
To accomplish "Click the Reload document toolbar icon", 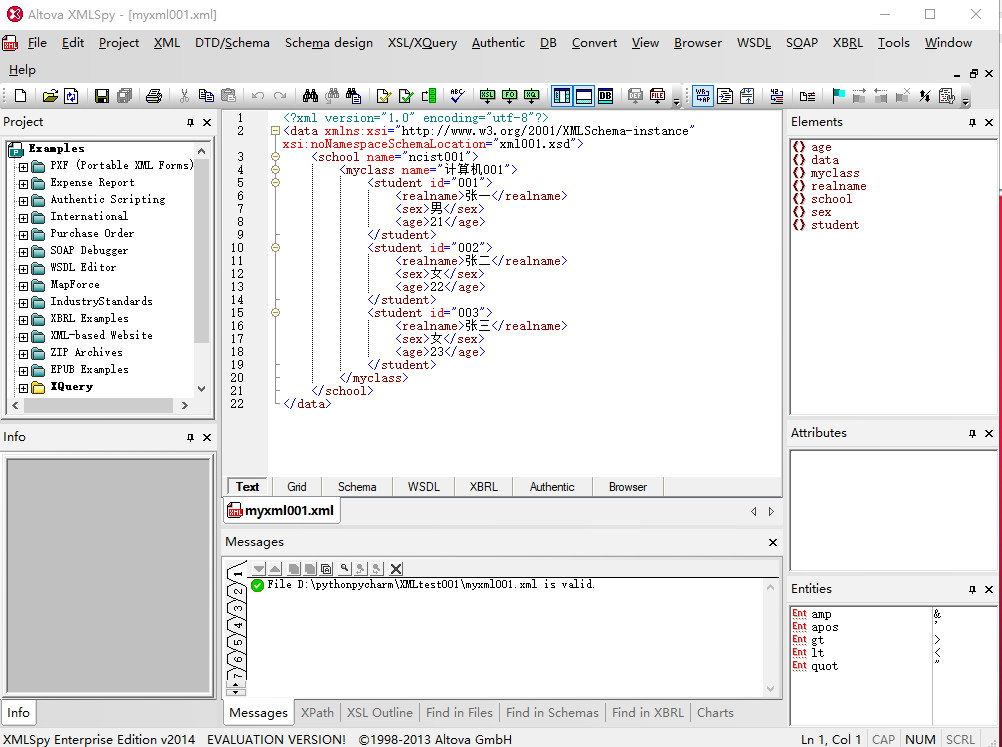I will [x=71, y=96].
